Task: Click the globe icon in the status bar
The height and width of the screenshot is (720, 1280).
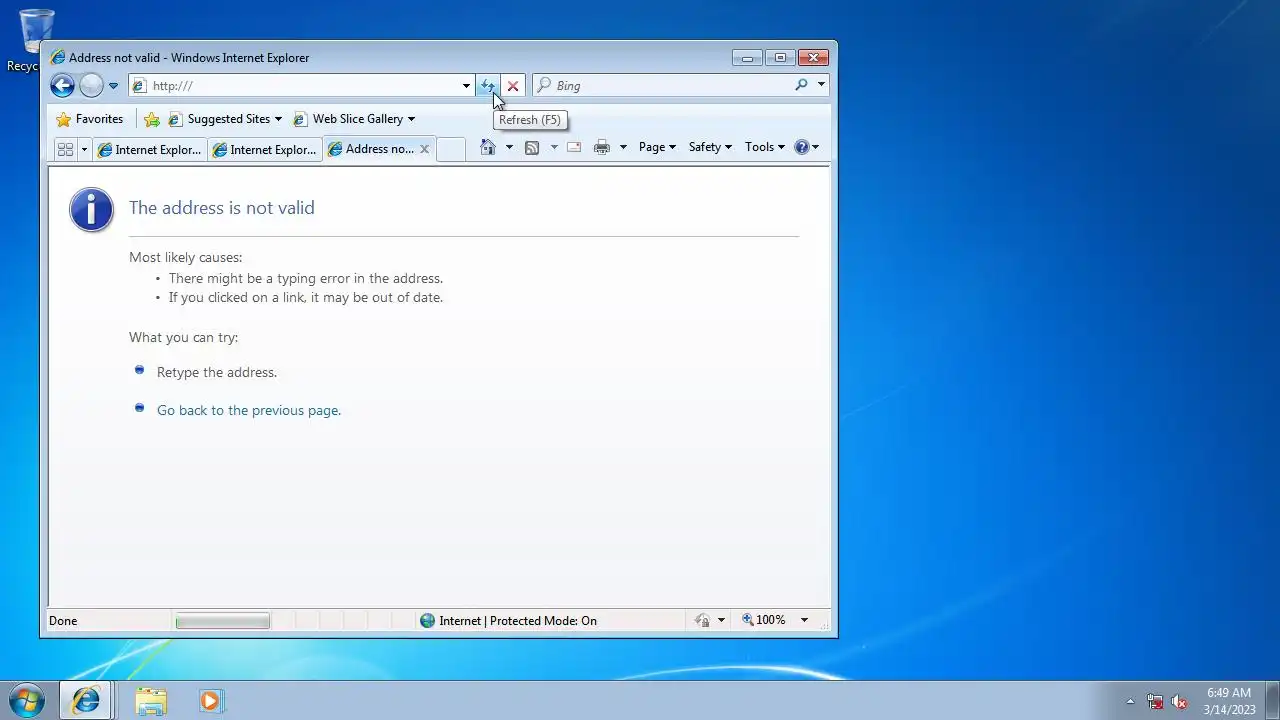Action: tap(428, 621)
